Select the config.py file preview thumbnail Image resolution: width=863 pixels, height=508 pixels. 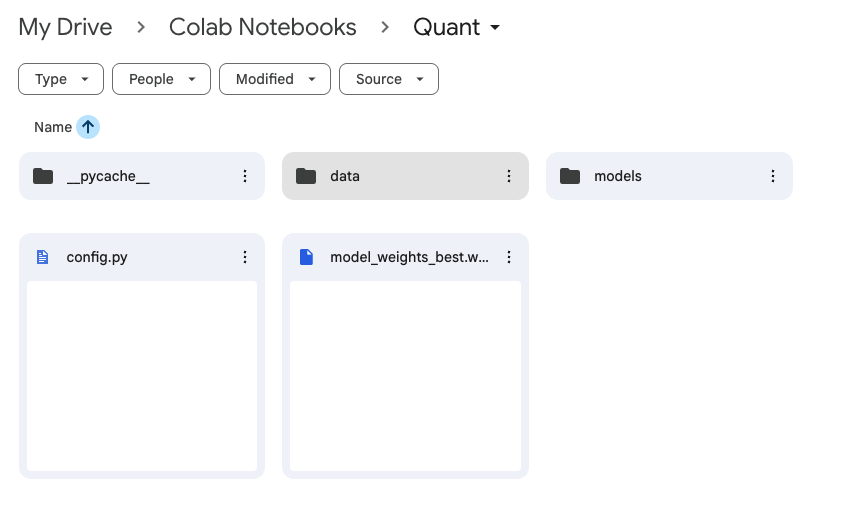click(x=142, y=375)
